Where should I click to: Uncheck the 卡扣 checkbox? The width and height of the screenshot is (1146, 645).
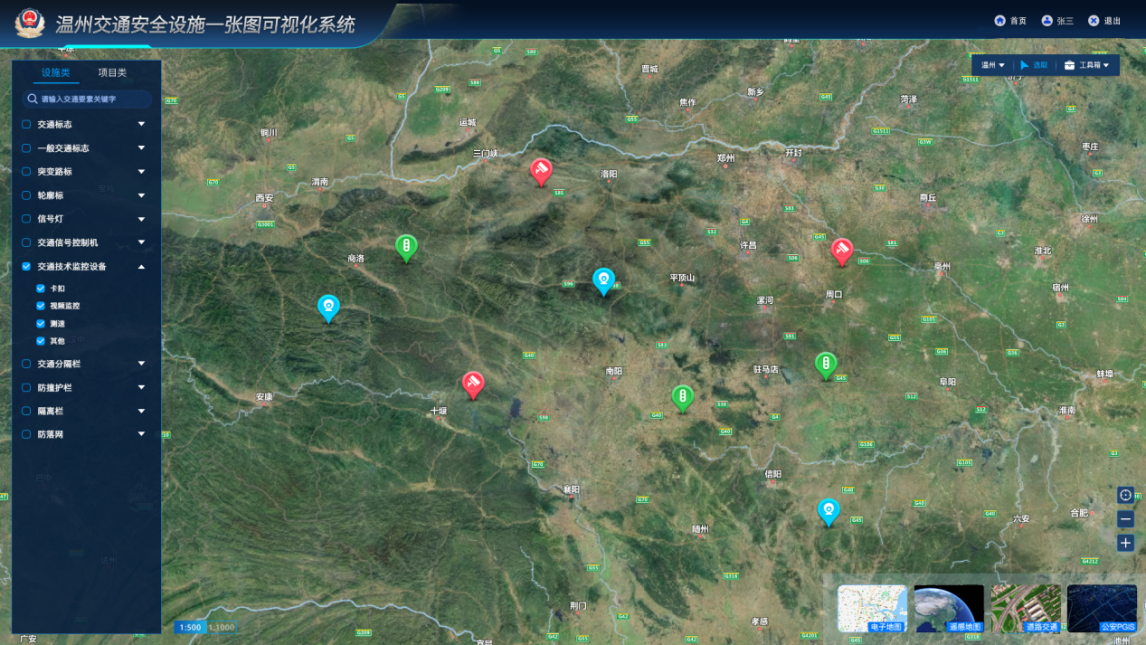pyautogui.click(x=41, y=288)
